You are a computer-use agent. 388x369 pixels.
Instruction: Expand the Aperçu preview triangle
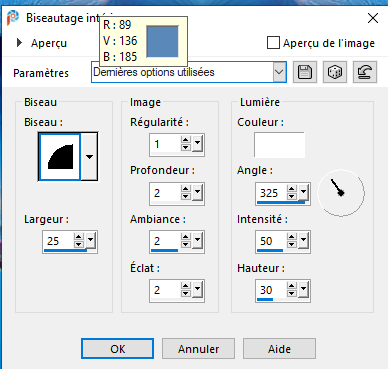(19, 43)
